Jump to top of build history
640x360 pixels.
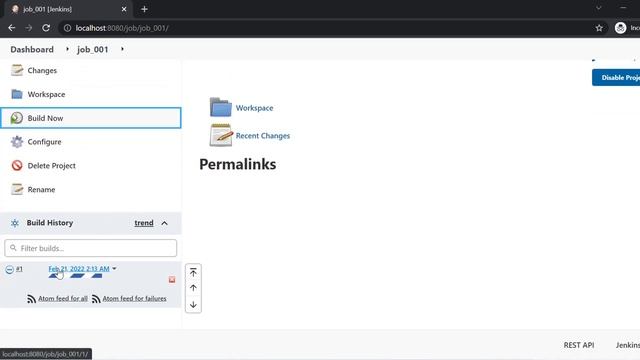point(193,272)
